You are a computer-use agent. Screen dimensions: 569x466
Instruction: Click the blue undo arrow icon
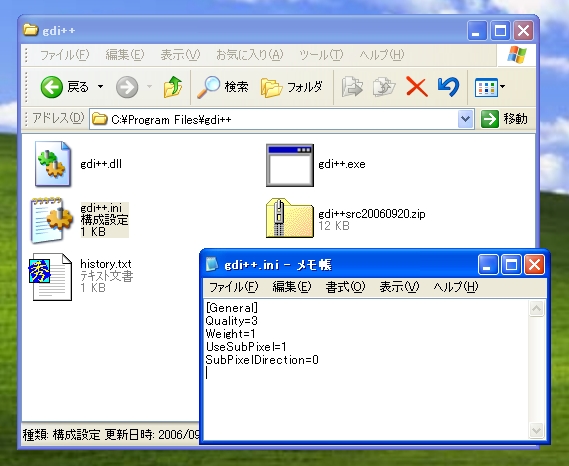pos(449,87)
